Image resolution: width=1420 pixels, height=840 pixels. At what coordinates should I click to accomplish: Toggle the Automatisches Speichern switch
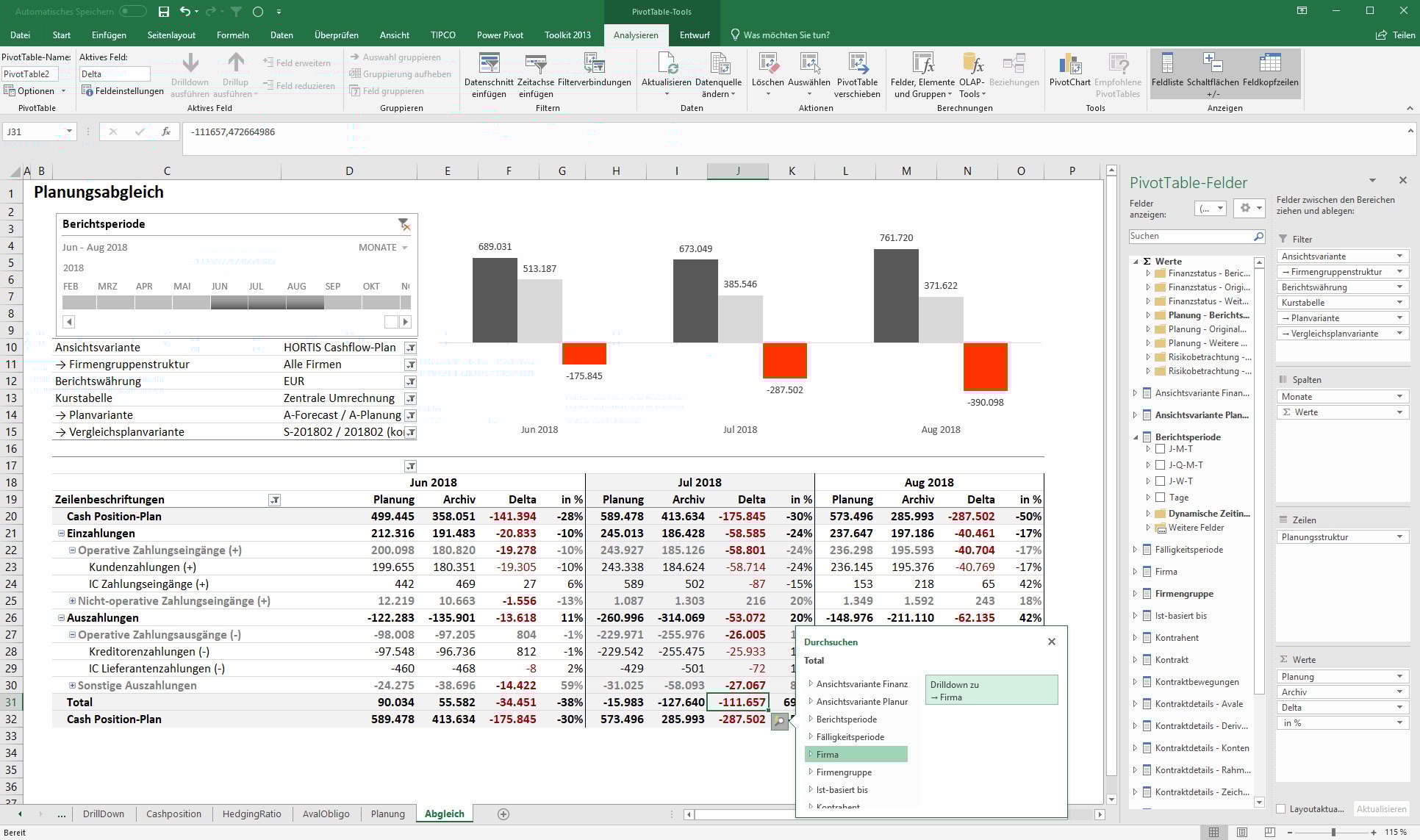coord(133,12)
